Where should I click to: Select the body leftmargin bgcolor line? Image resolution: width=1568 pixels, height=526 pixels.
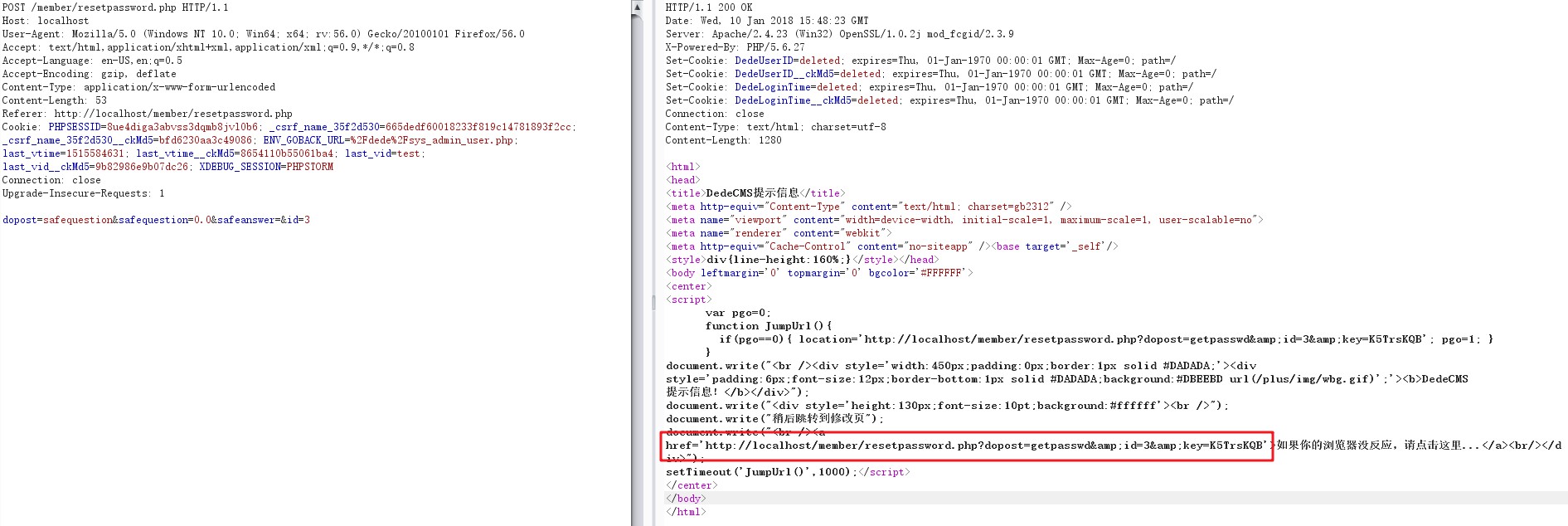pyautogui.click(x=819, y=273)
